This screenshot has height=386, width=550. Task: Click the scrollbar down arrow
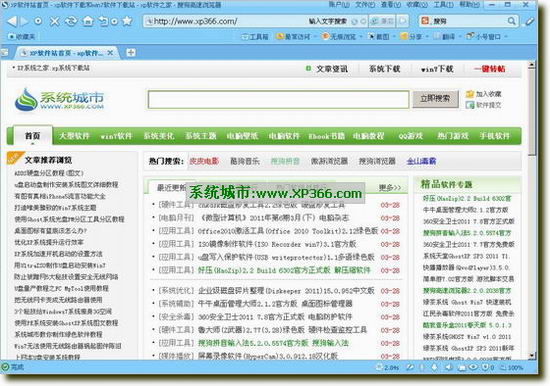pyautogui.click(x=531, y=355)
